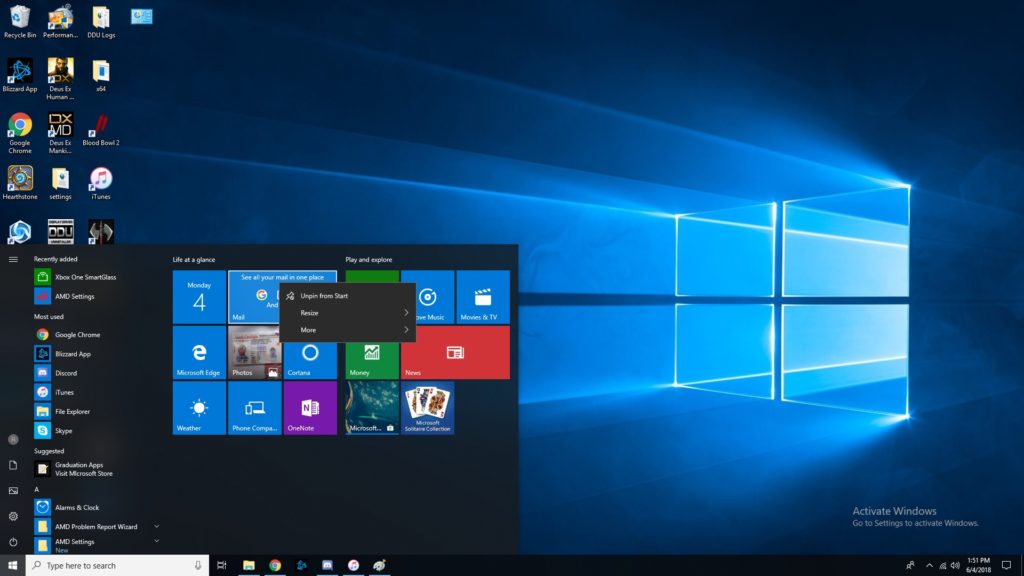
Task: Open the red News tile
Action: (x=455, y=352)
